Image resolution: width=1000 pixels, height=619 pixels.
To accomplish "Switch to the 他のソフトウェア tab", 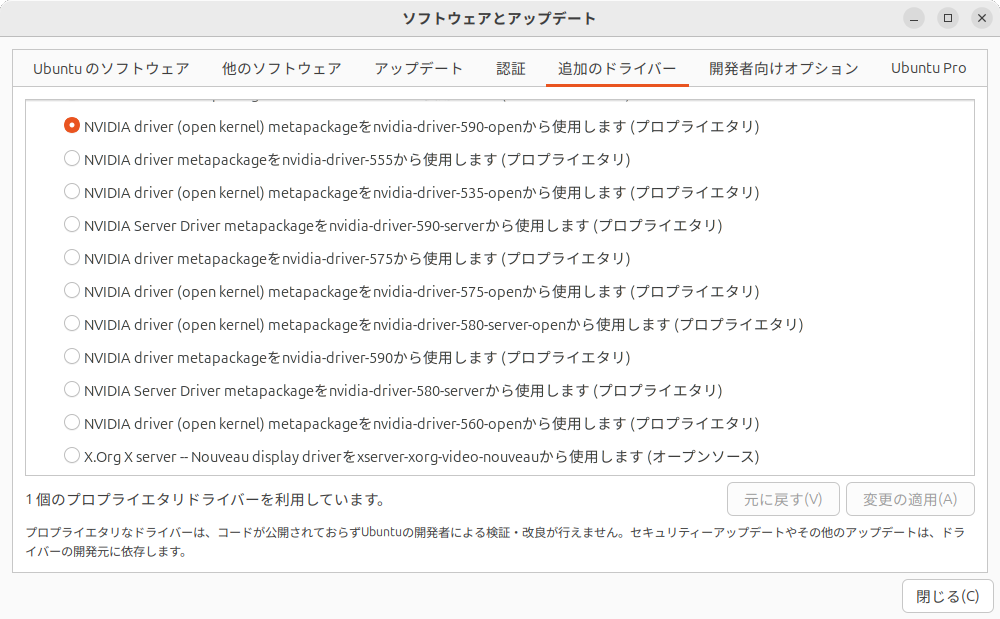I will coord(281,68).
